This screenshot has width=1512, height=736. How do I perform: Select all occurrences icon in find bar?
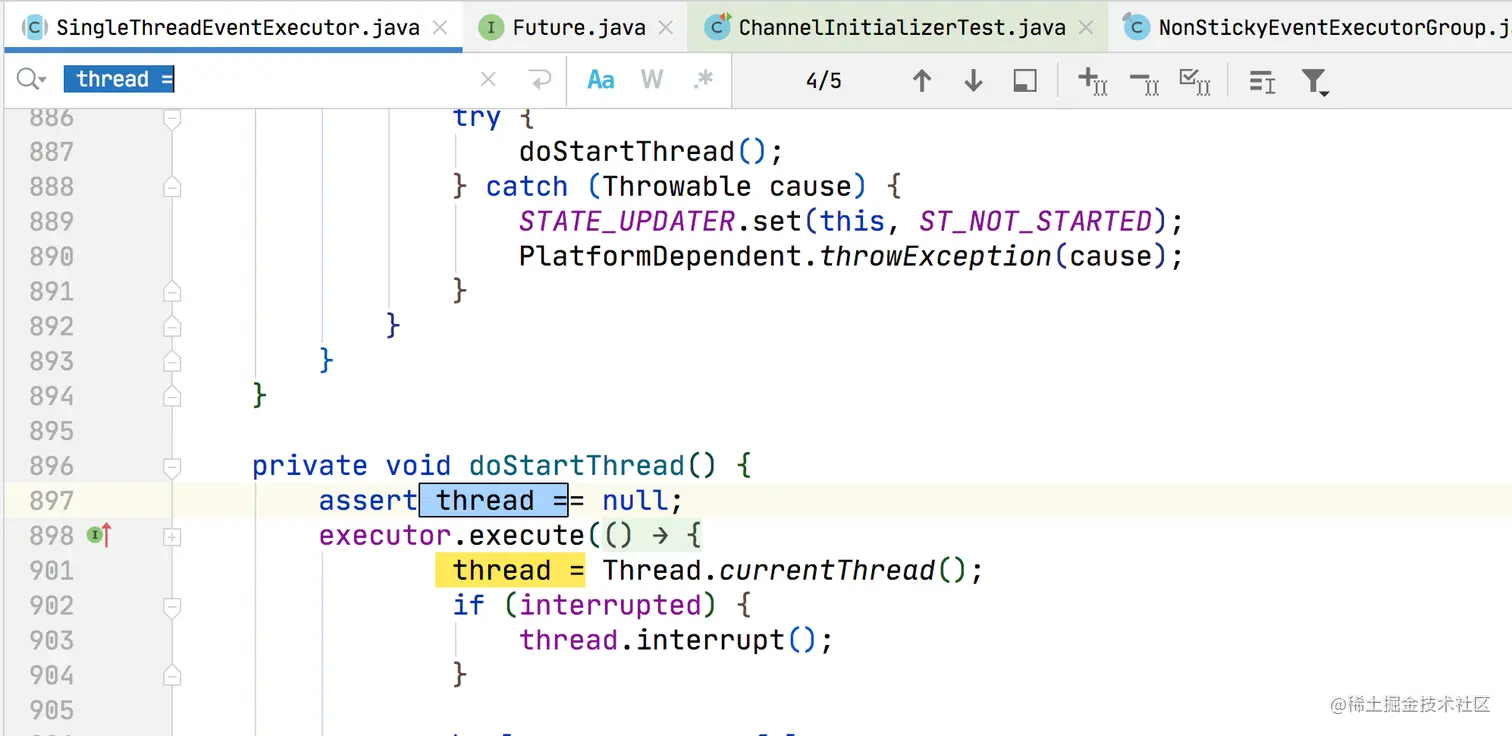[x=1195, y=81]
